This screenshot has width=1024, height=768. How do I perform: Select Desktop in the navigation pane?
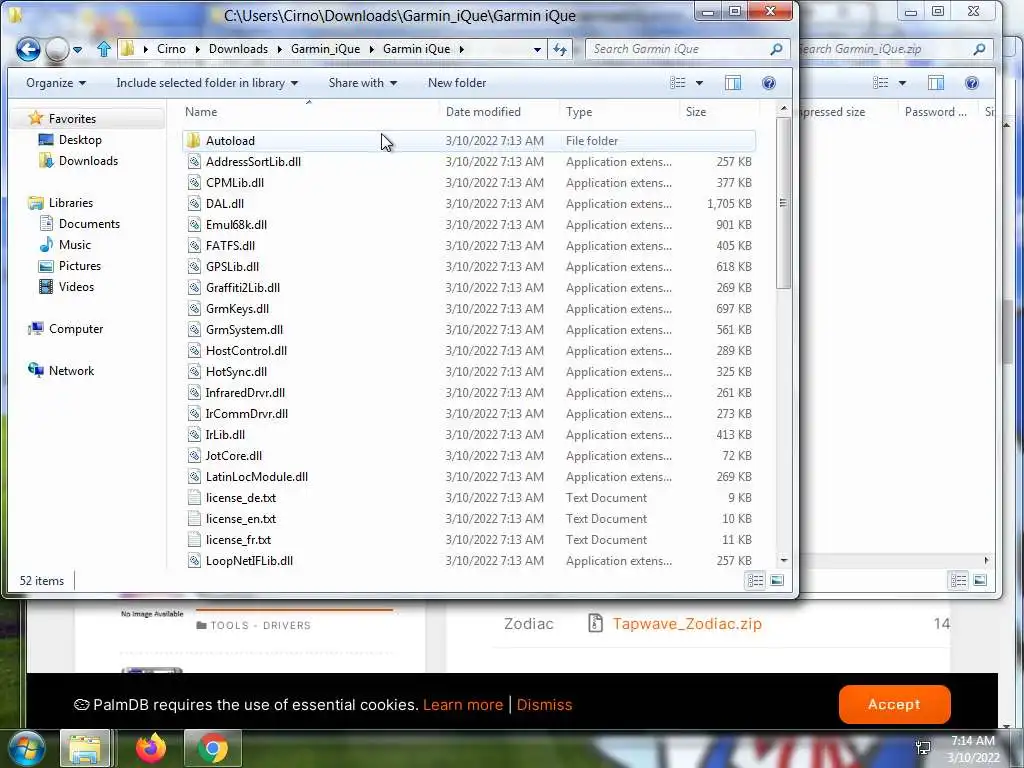(x=80, y=140)
